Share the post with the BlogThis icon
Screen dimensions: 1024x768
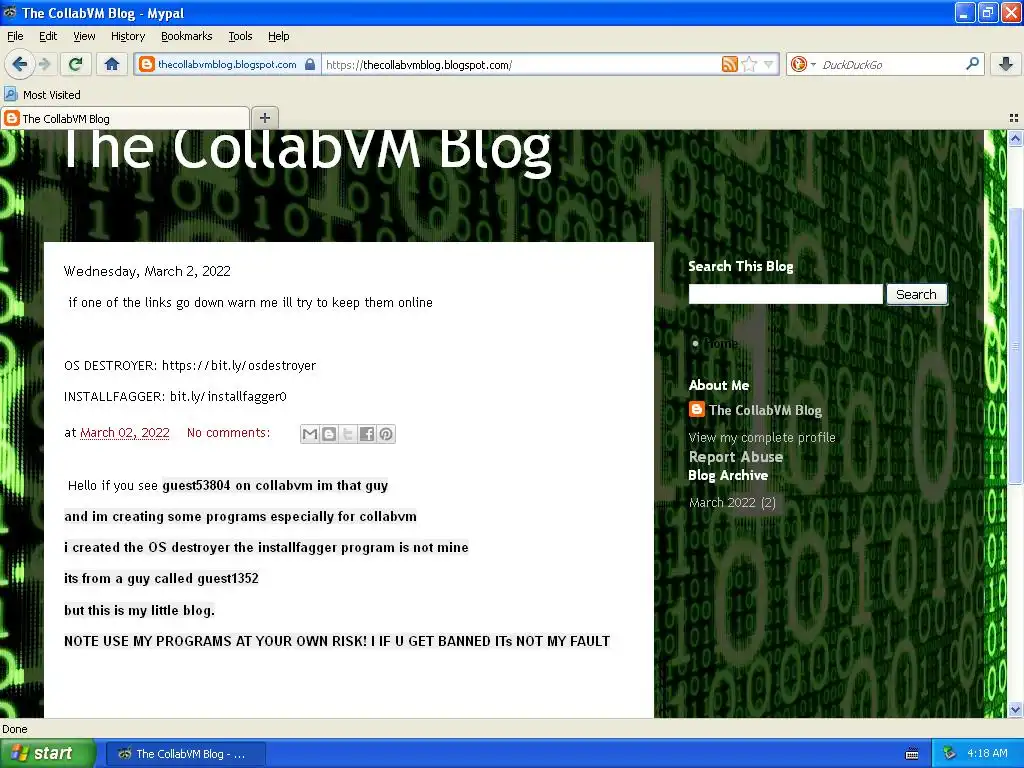point(329,434)
